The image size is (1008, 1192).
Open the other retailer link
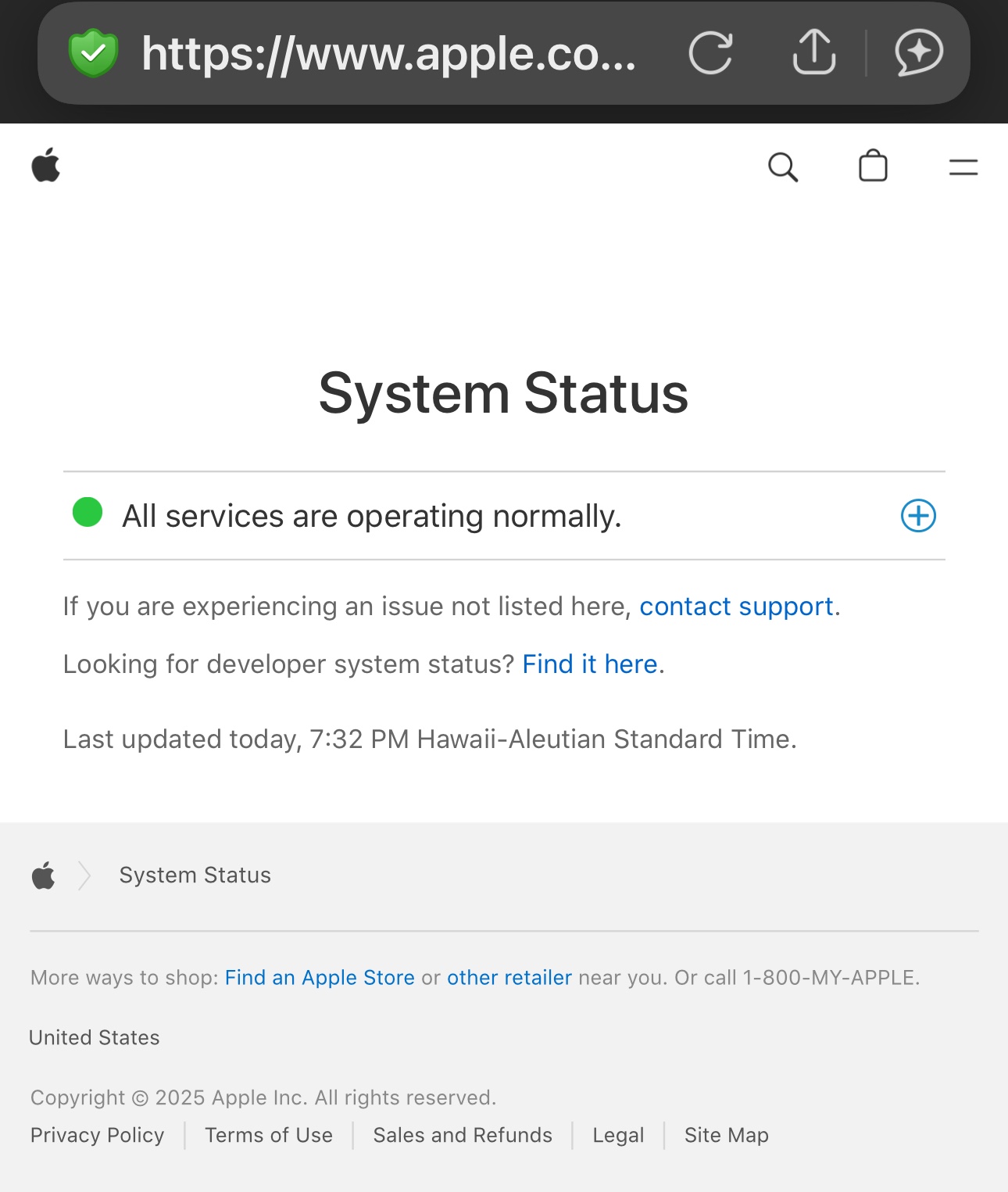[x=509, y=978]
